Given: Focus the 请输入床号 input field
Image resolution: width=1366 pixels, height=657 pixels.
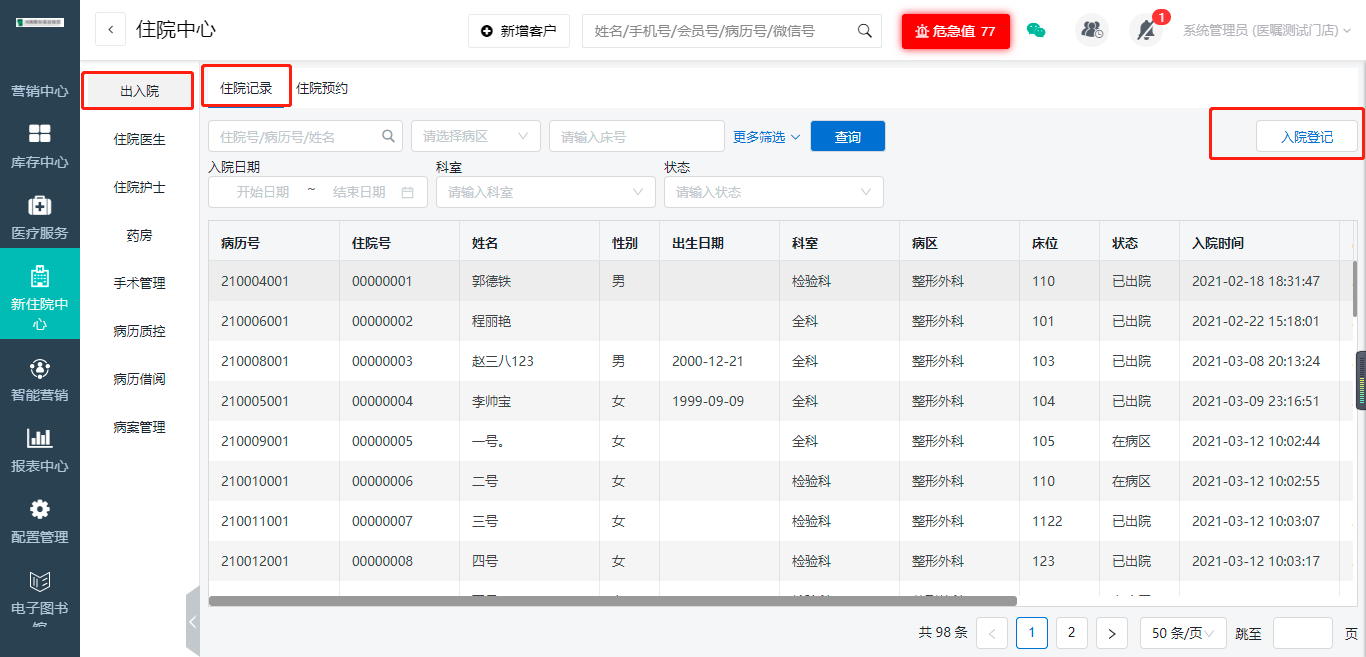Looking at the screenshot, I should 636,136.
